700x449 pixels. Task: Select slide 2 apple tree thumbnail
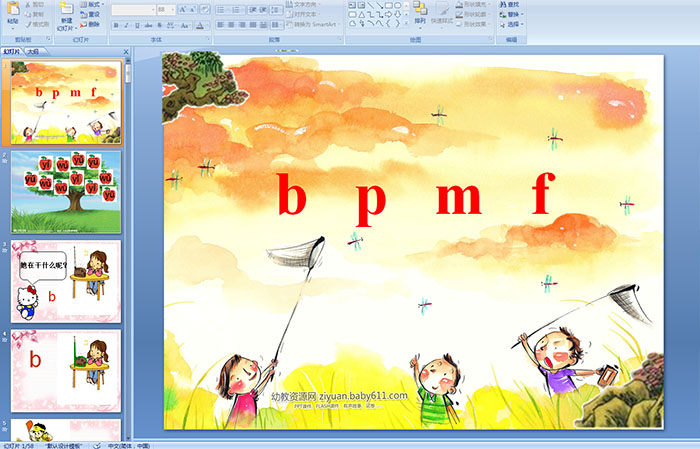(x=66, y=192)
